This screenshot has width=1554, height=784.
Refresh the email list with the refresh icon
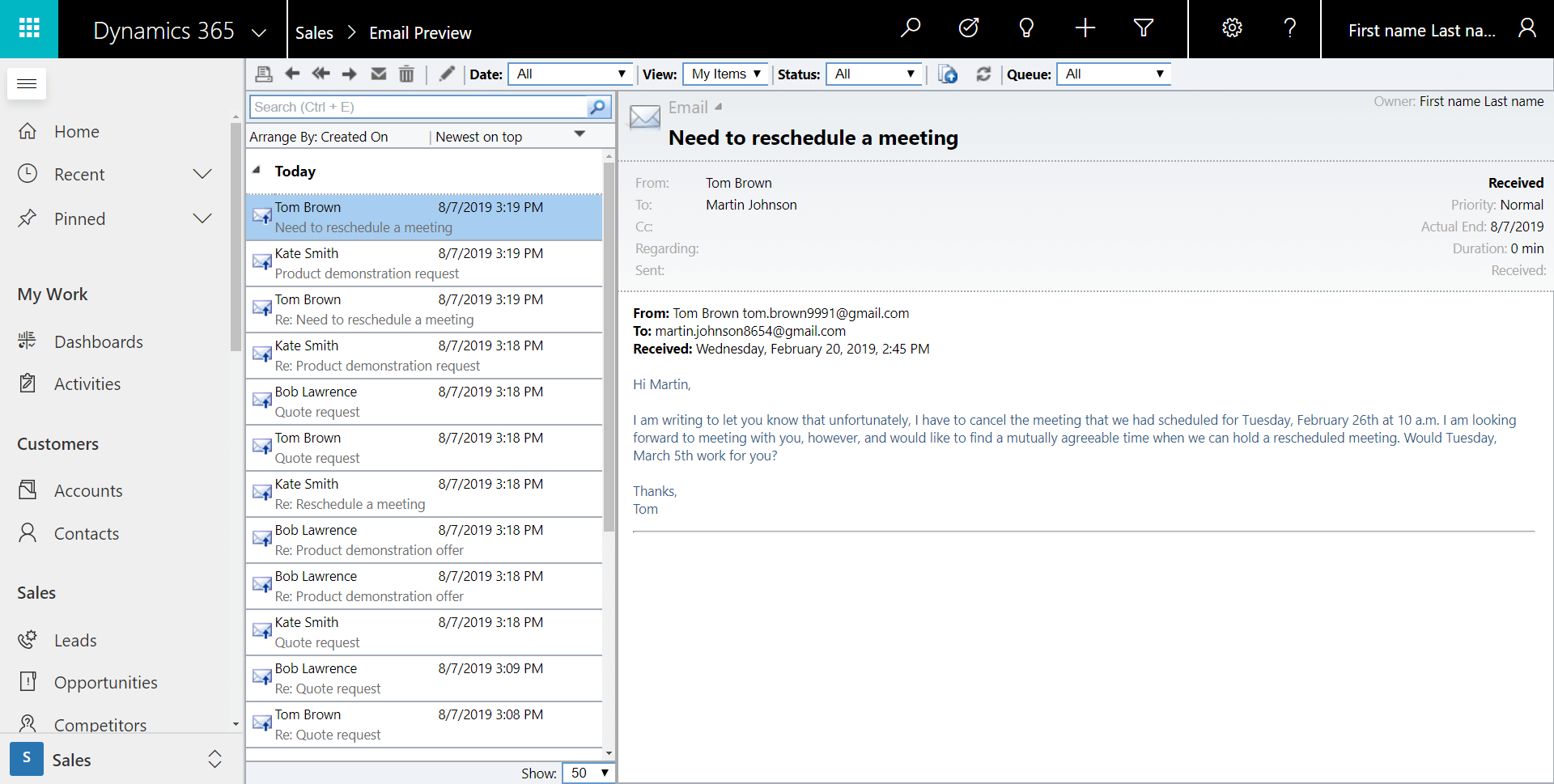[983, 74]
